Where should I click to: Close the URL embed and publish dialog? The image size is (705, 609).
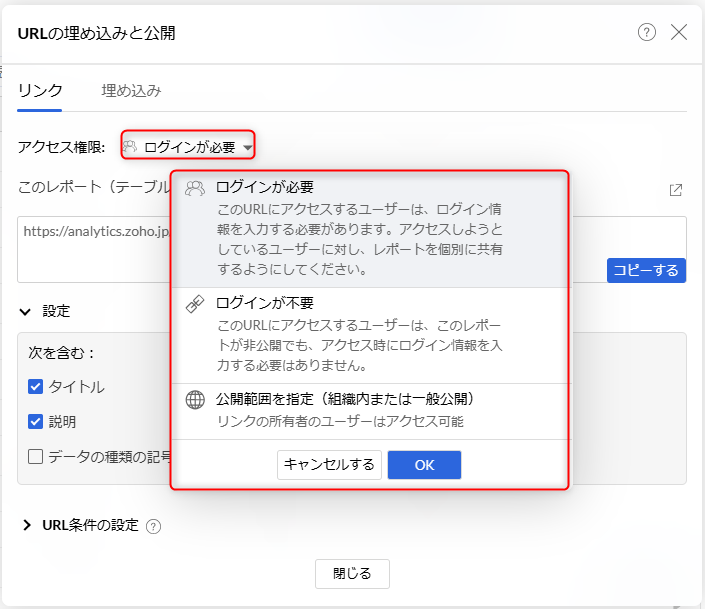679,32
